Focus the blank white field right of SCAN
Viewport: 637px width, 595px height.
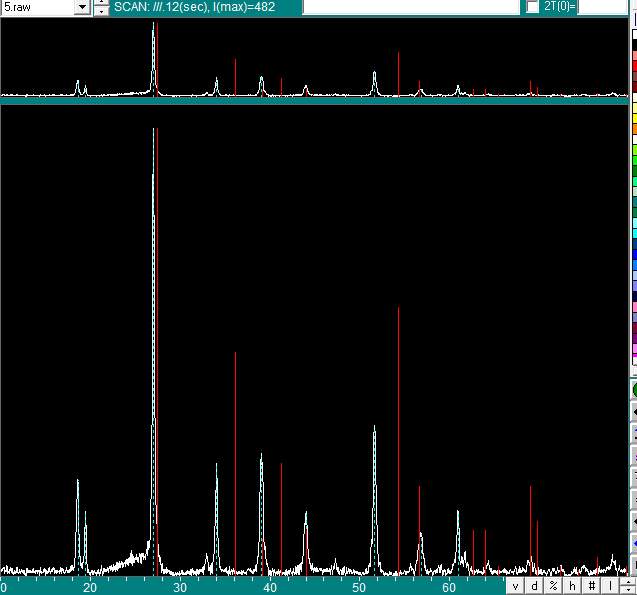coord(411,7)
